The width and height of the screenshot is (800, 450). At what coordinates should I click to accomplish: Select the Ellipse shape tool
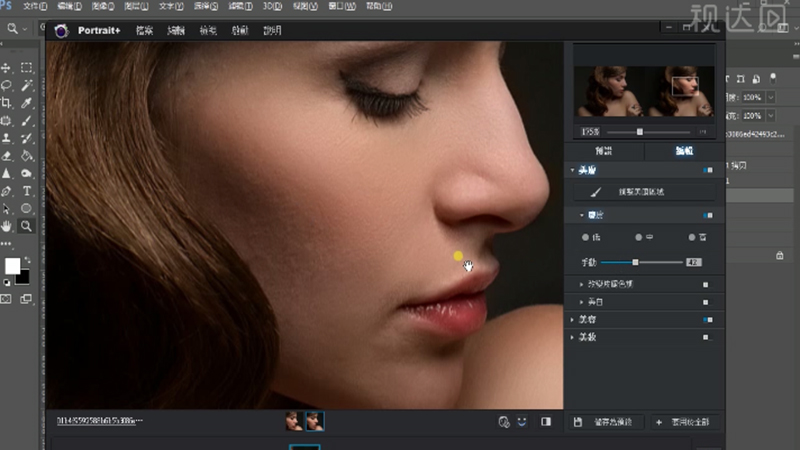click(27, 209)
